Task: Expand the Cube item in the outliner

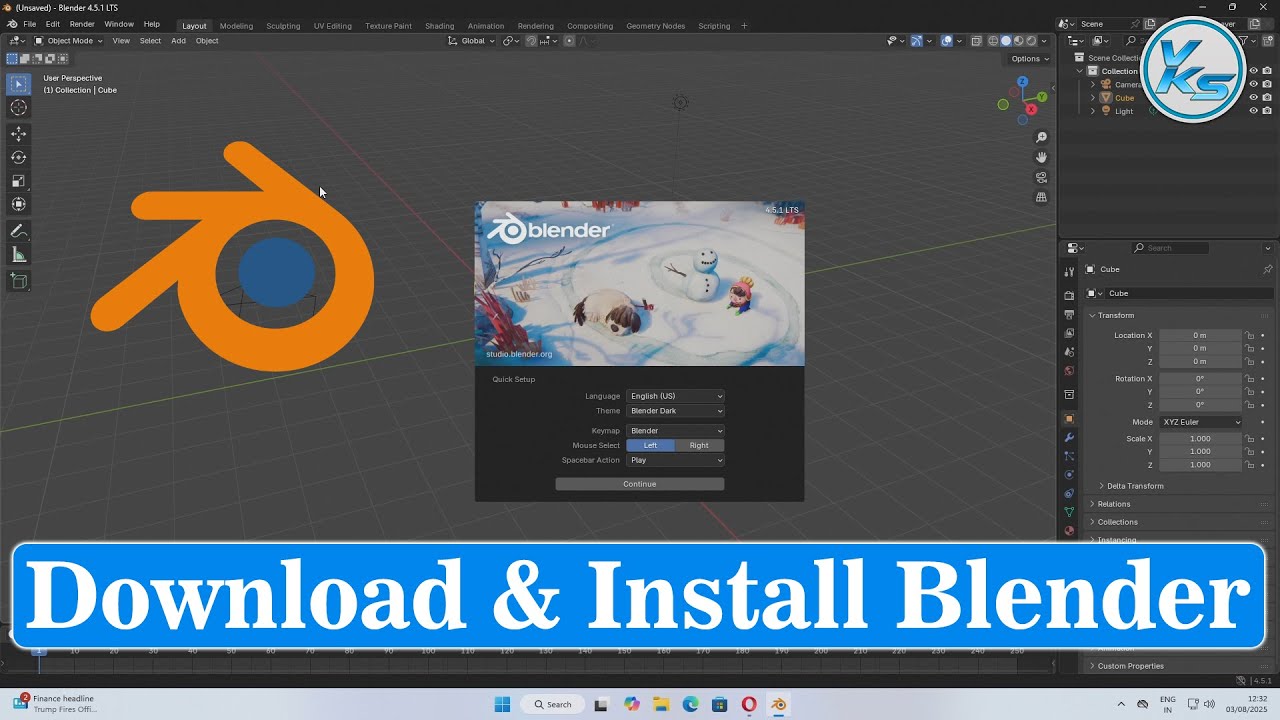Action: point(1092,98)
